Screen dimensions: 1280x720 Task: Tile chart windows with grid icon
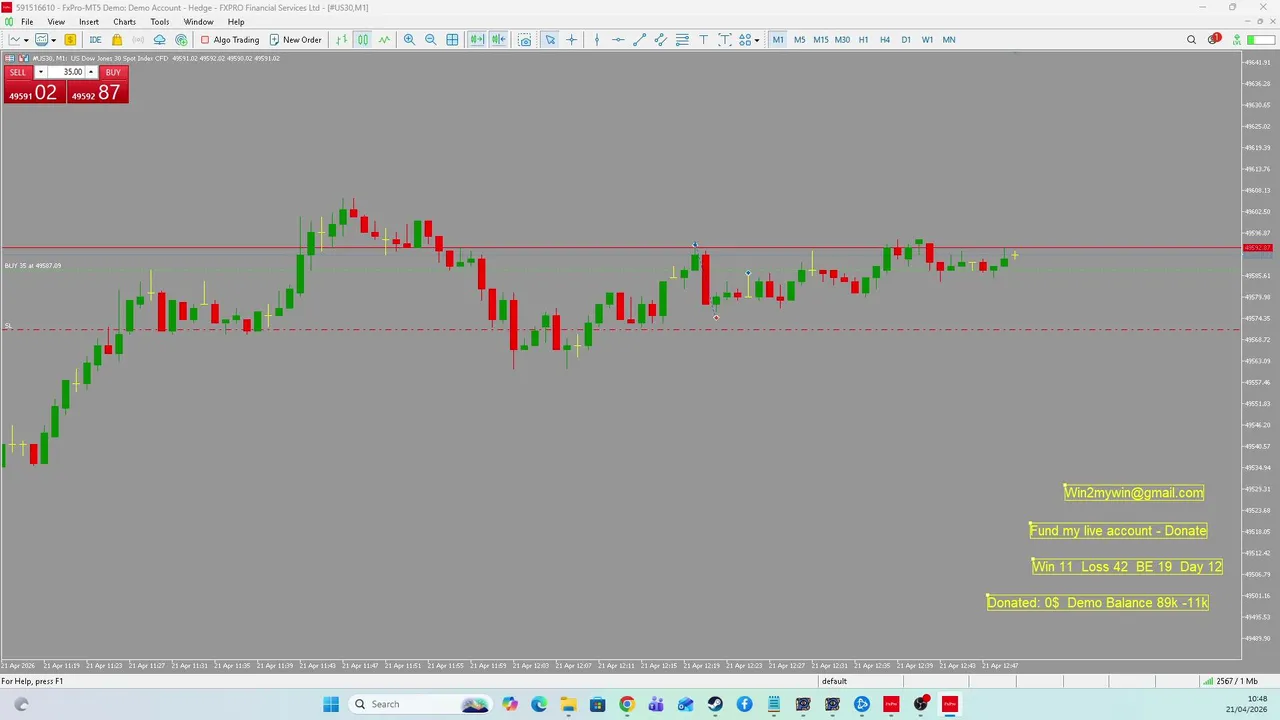point(452,40)
